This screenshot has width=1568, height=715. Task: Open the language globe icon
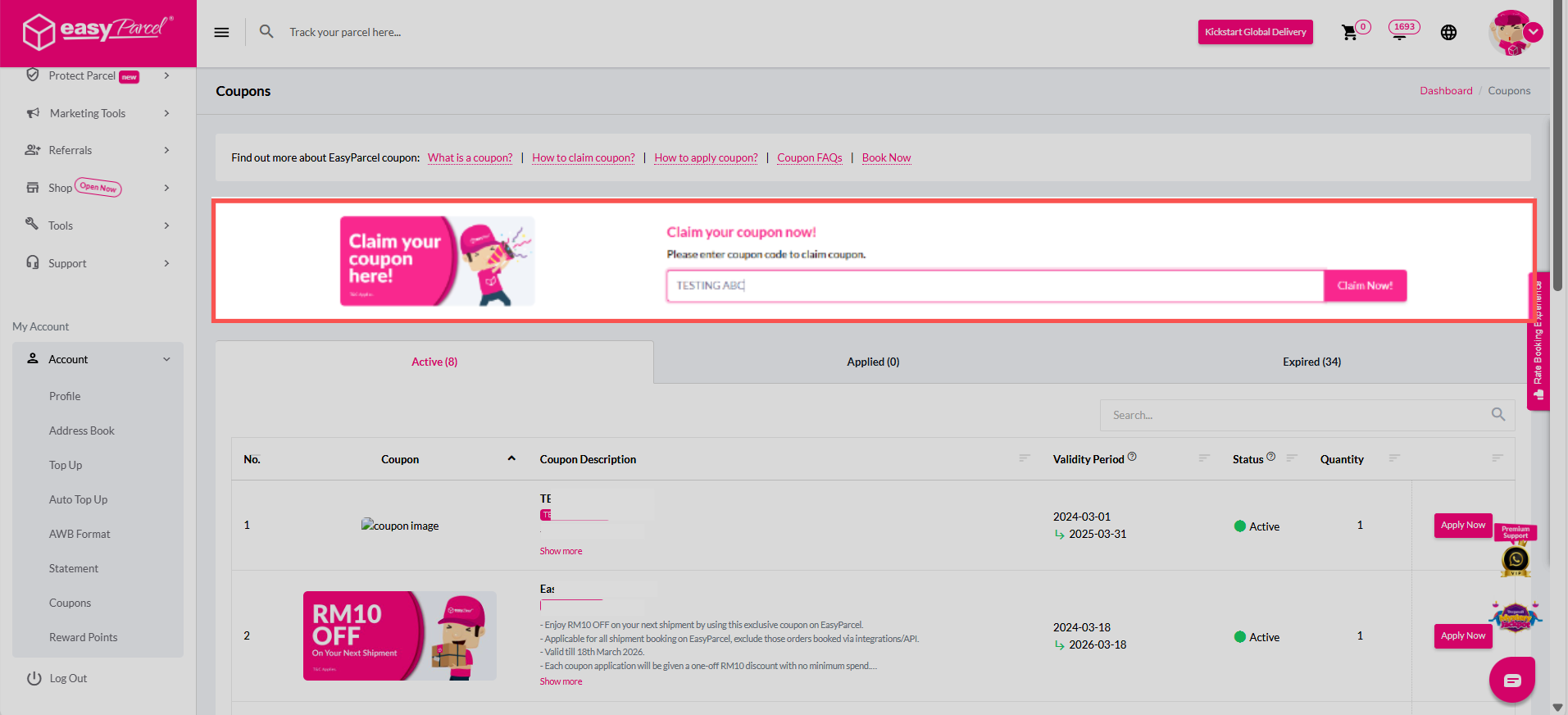(x=1448, y=32)
